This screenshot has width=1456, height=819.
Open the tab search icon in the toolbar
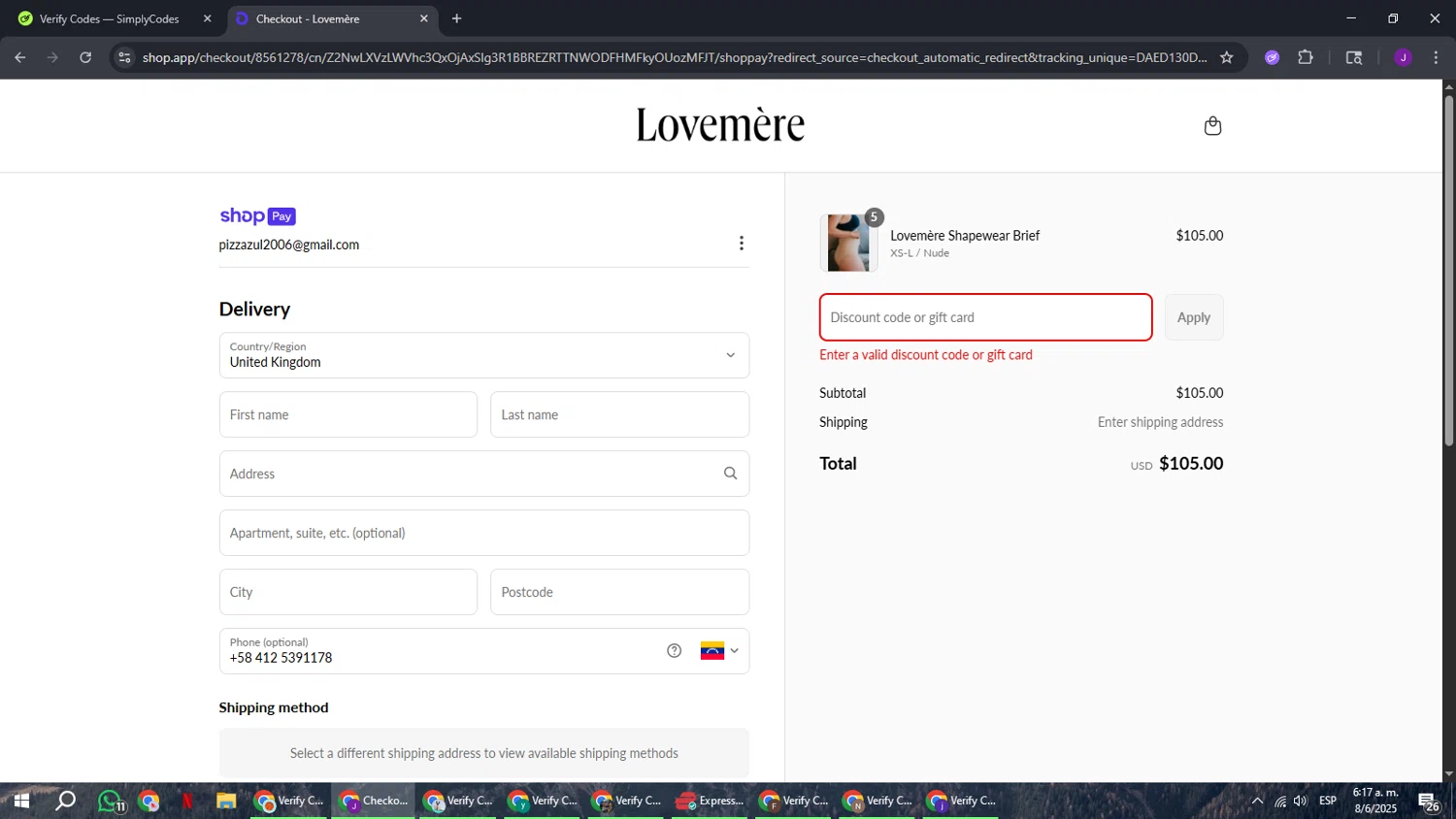pyautogui.click(x=1354, y=57)
